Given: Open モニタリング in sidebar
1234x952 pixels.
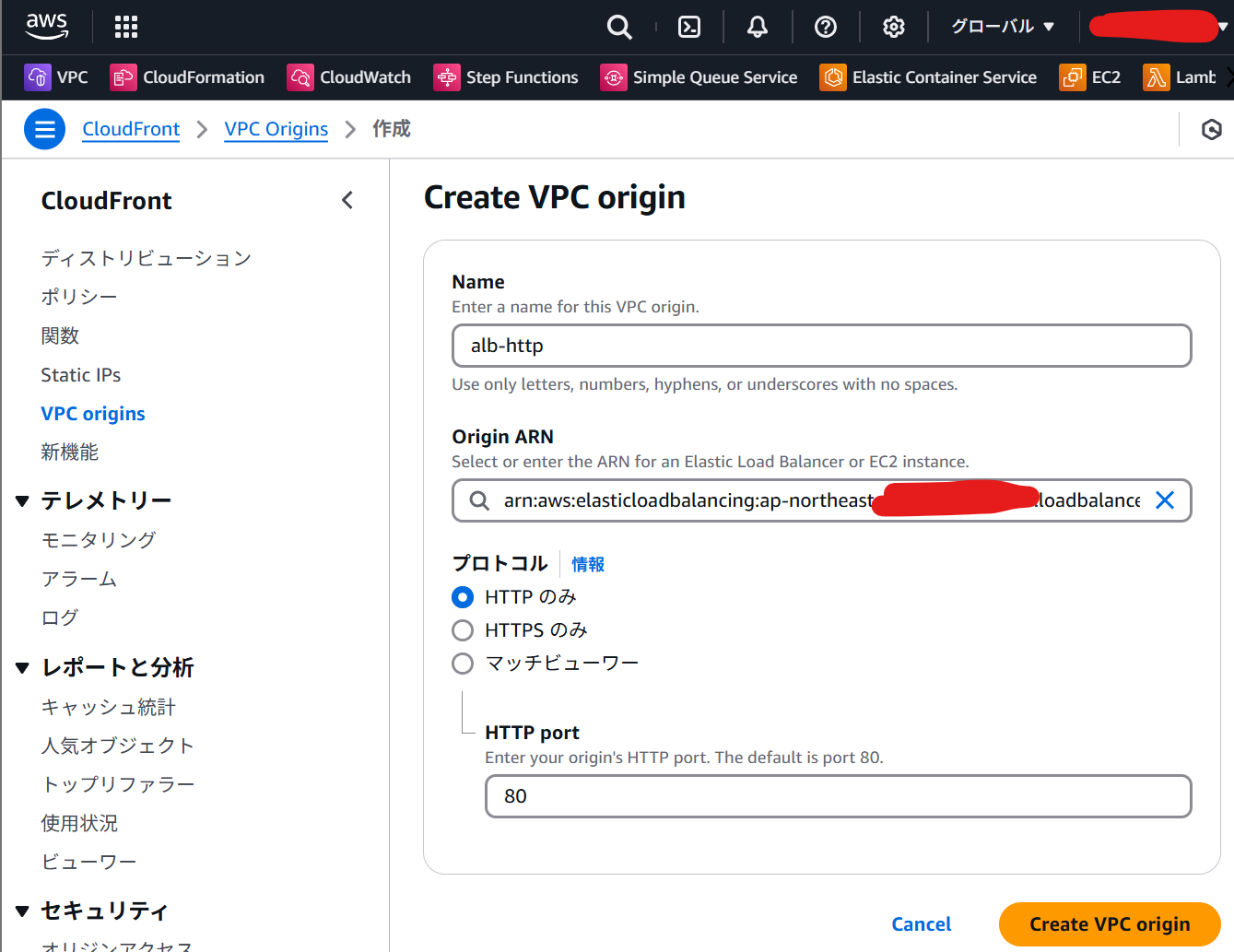Looking at the screenshot, I should (99, 540).
